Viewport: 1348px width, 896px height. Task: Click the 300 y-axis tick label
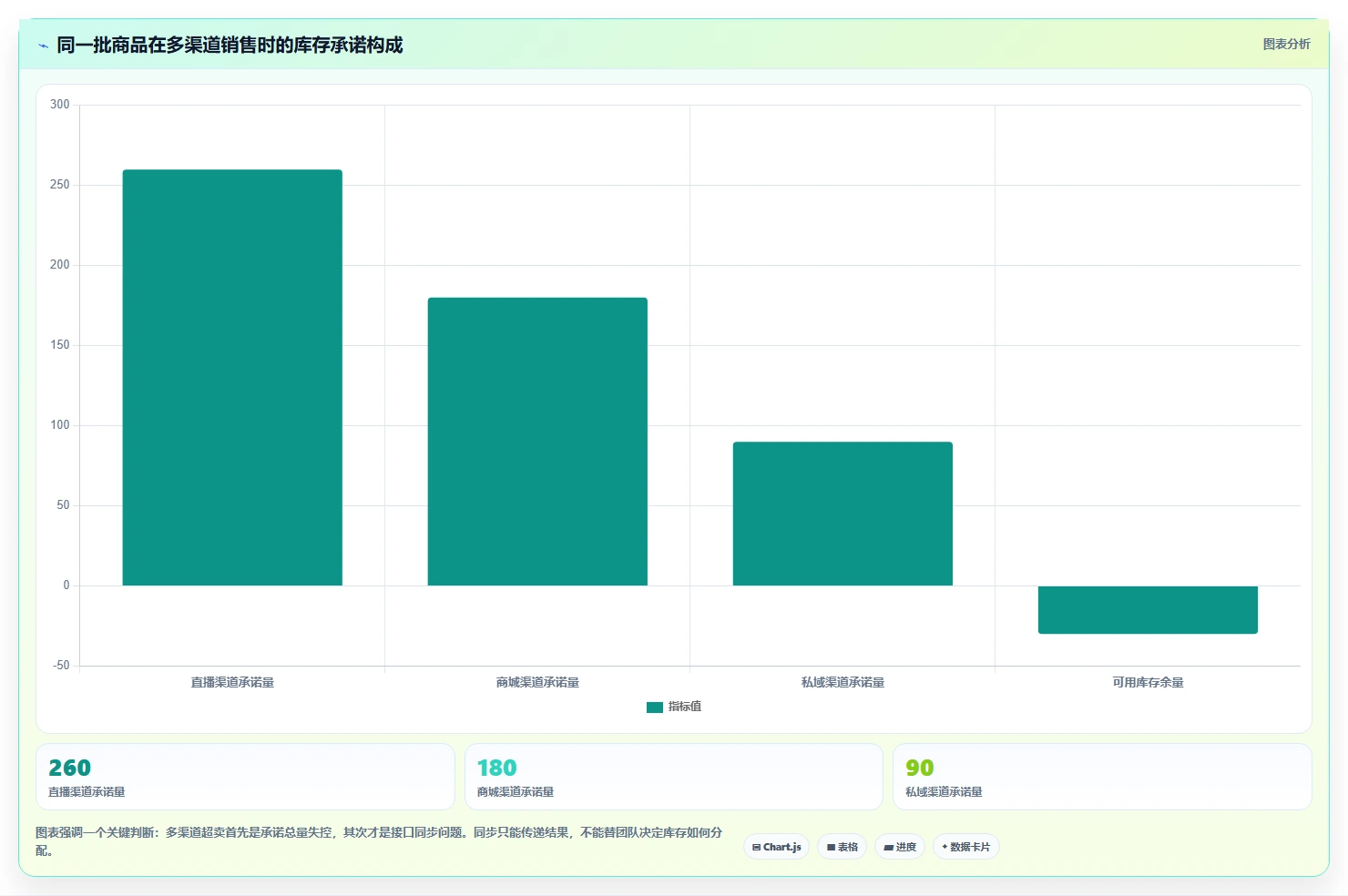pyautogui.click(x=60, y=105)
